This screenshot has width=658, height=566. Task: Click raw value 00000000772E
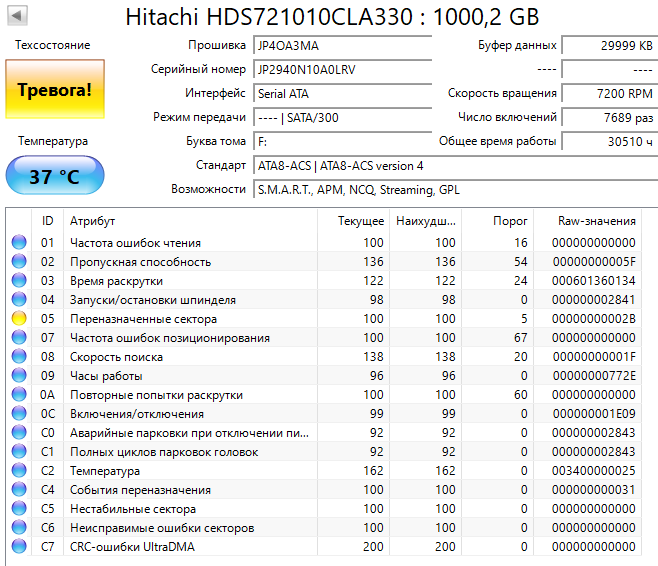[x=594, y=376]
